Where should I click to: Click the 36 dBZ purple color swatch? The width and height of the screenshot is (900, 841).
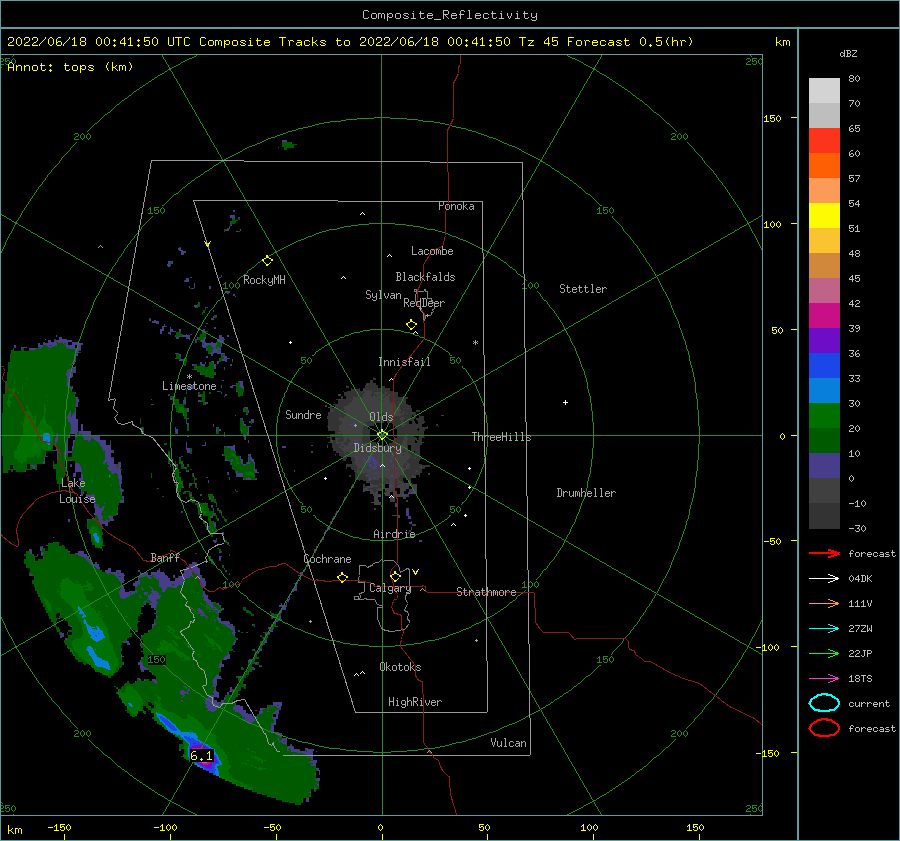(824, 341)
